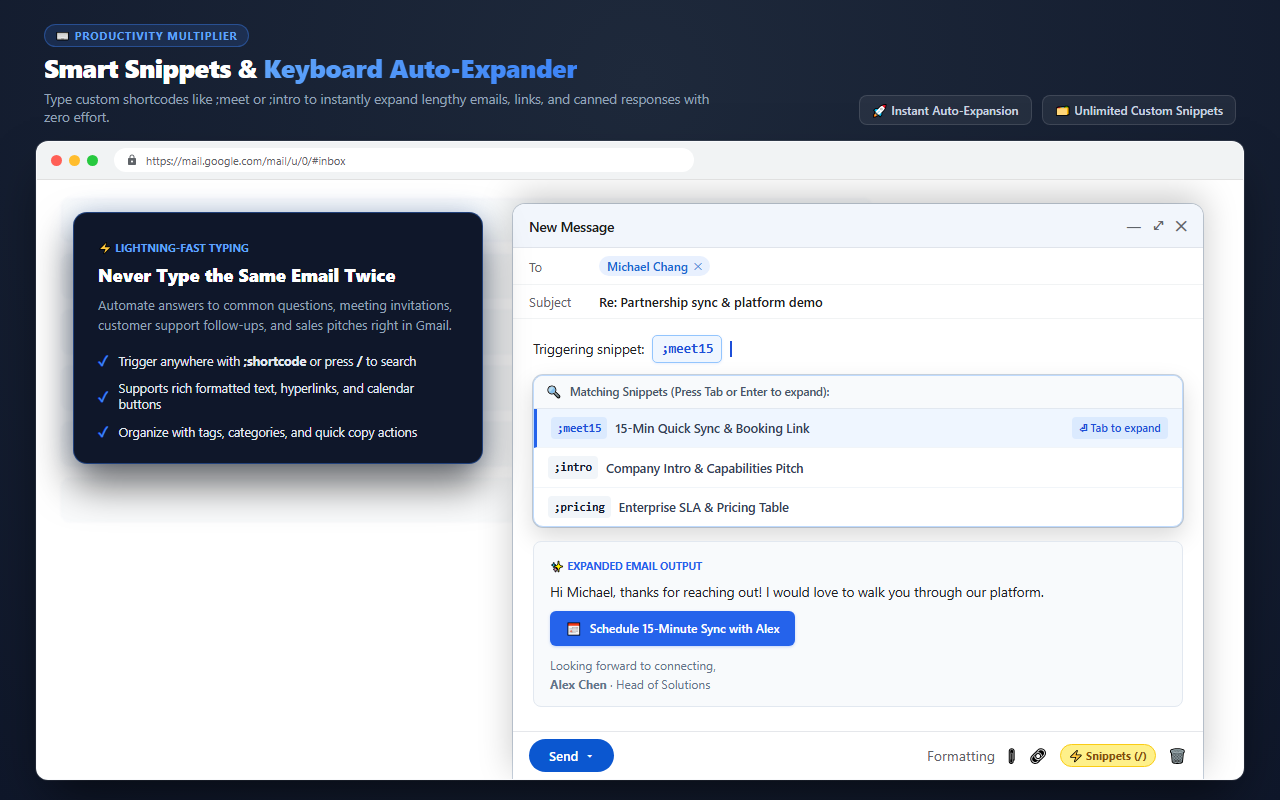Click the checkmark beside Trigger anywhere
The width and height of the screenshot is (1280, 800).
(x=103, y=362)
